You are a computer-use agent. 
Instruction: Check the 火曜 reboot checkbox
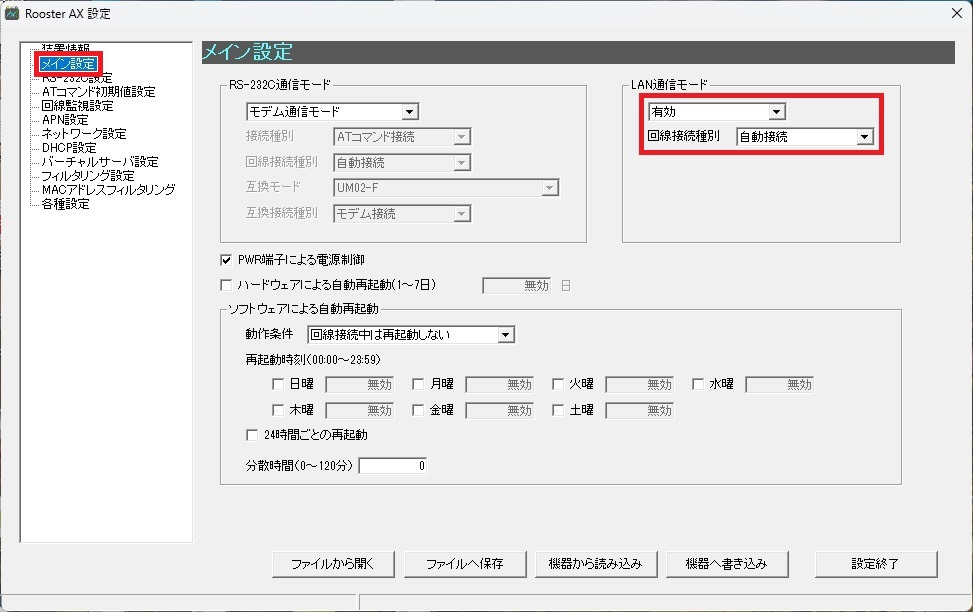pyautogui.click(x=558, y=384)
